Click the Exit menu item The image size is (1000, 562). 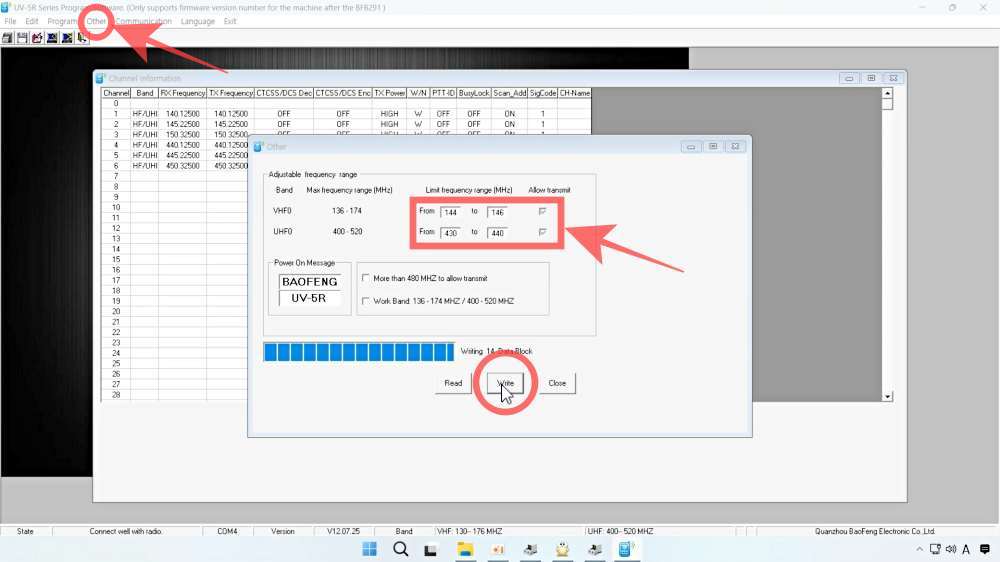[x=230, y=21]
